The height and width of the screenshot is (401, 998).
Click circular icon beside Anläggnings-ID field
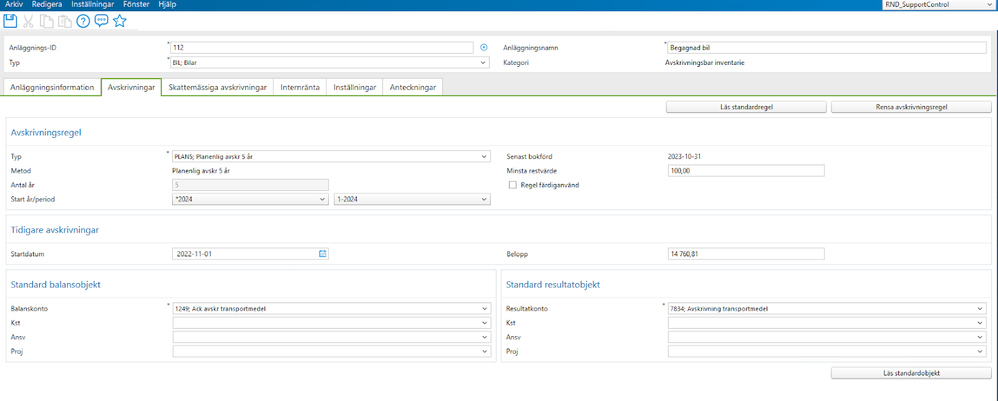pyautogui.click(x=484, y=47)
